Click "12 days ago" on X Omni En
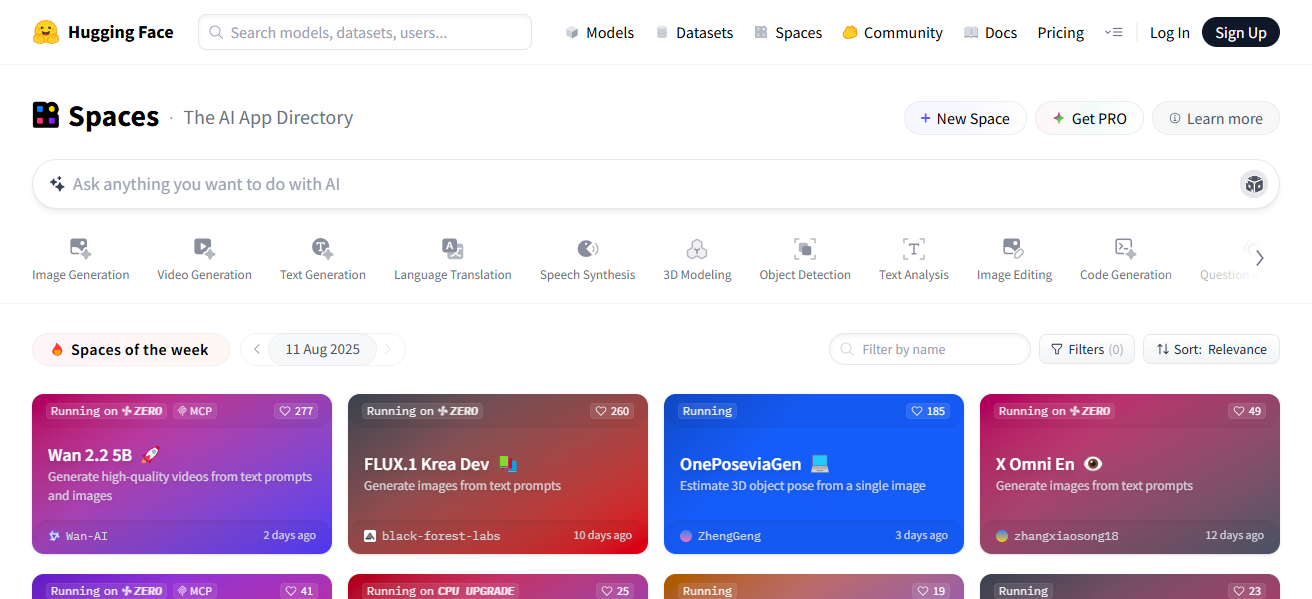This screenshot has width=1312, height=599. [1234, 536]
